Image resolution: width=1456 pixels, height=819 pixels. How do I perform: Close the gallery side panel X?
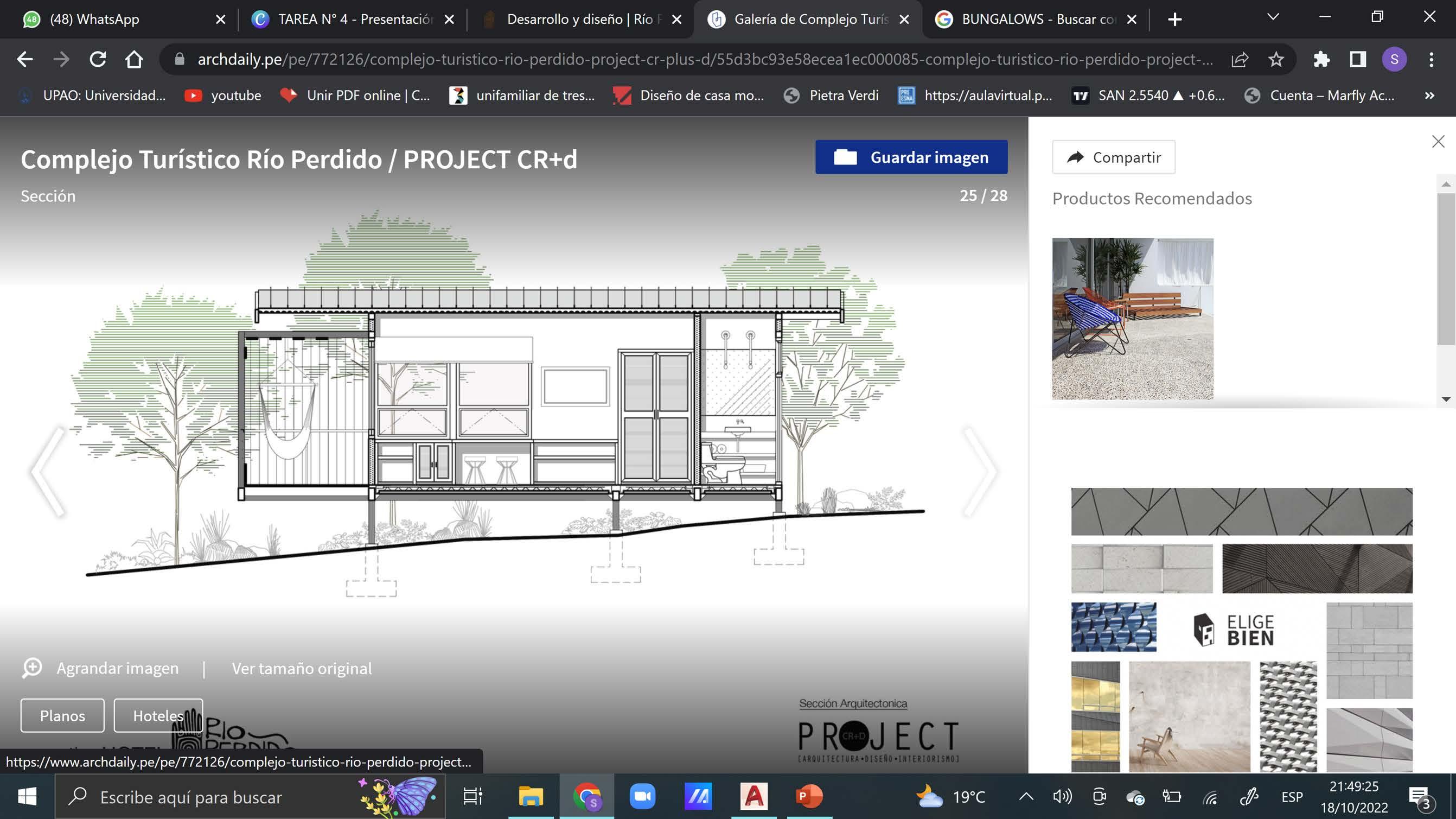coord(1438,142)
